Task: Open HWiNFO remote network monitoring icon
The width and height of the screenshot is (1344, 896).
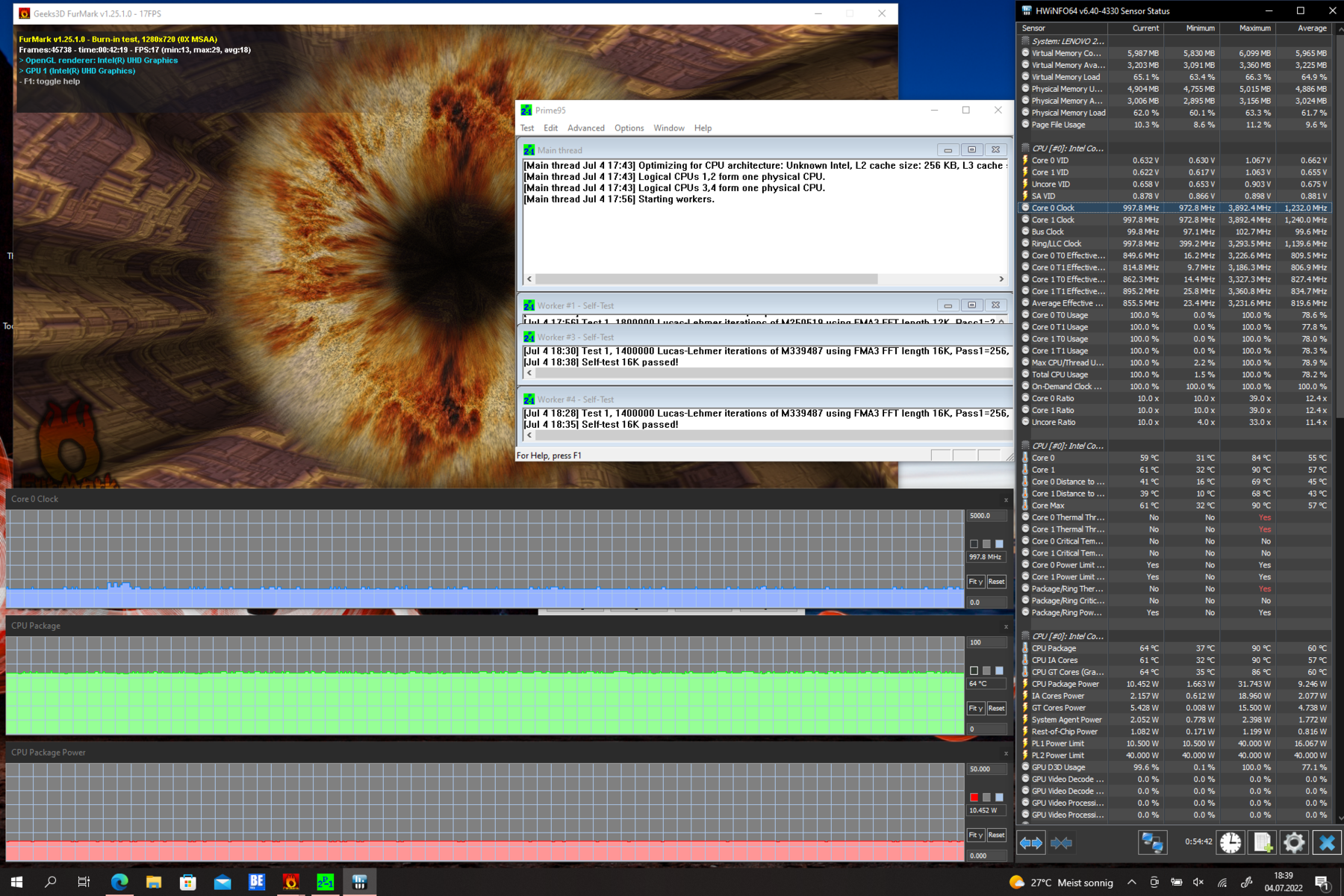Action: 1152,843
